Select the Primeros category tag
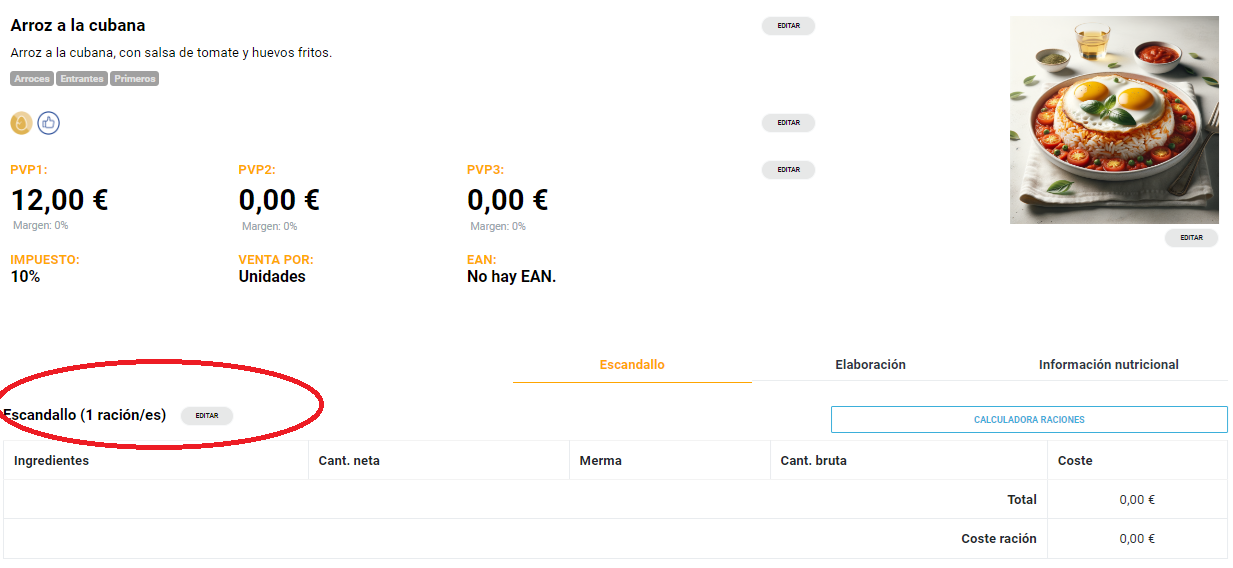Screen dimensions: 1233x568 [x=135, y=79]
